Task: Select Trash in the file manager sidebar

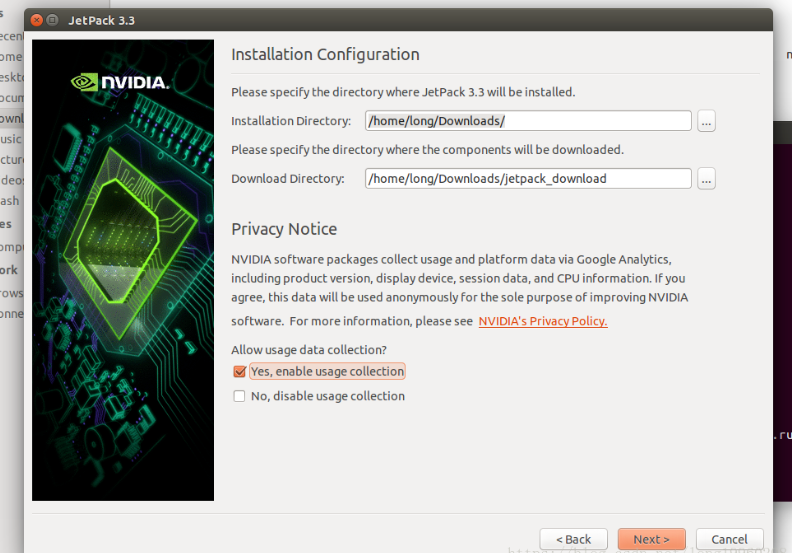Action: 10,200
